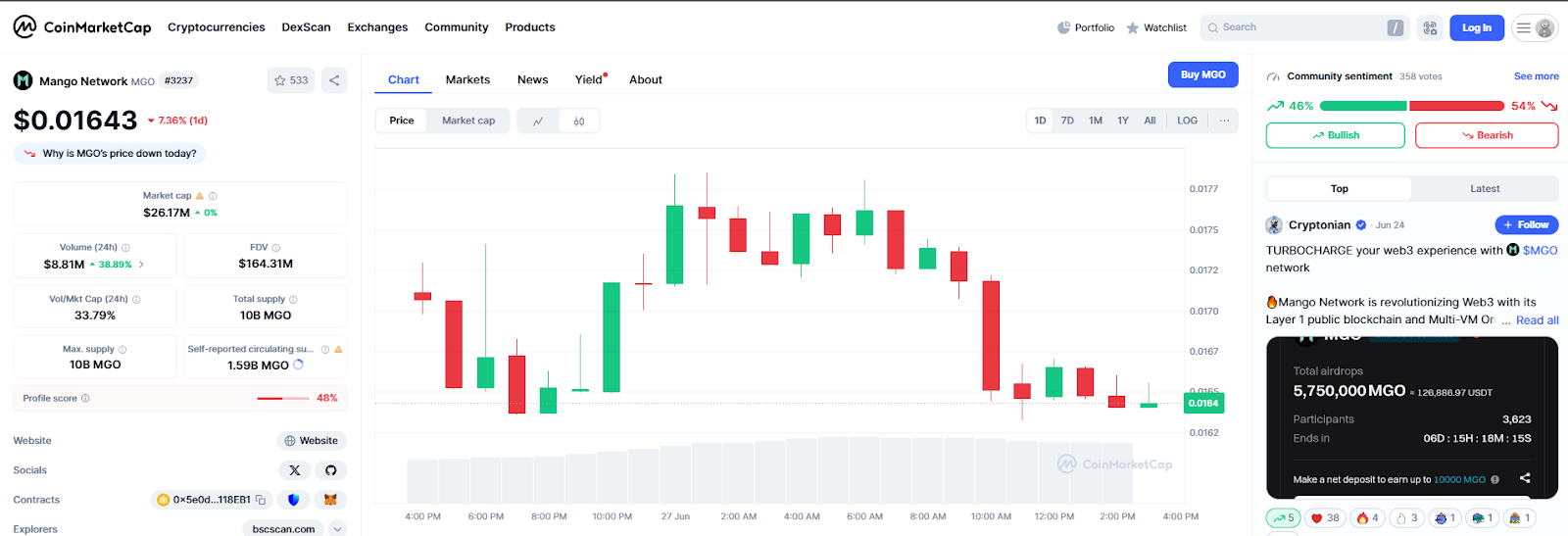
Task: Switch to the News tab
Action: tap(532, 79)
